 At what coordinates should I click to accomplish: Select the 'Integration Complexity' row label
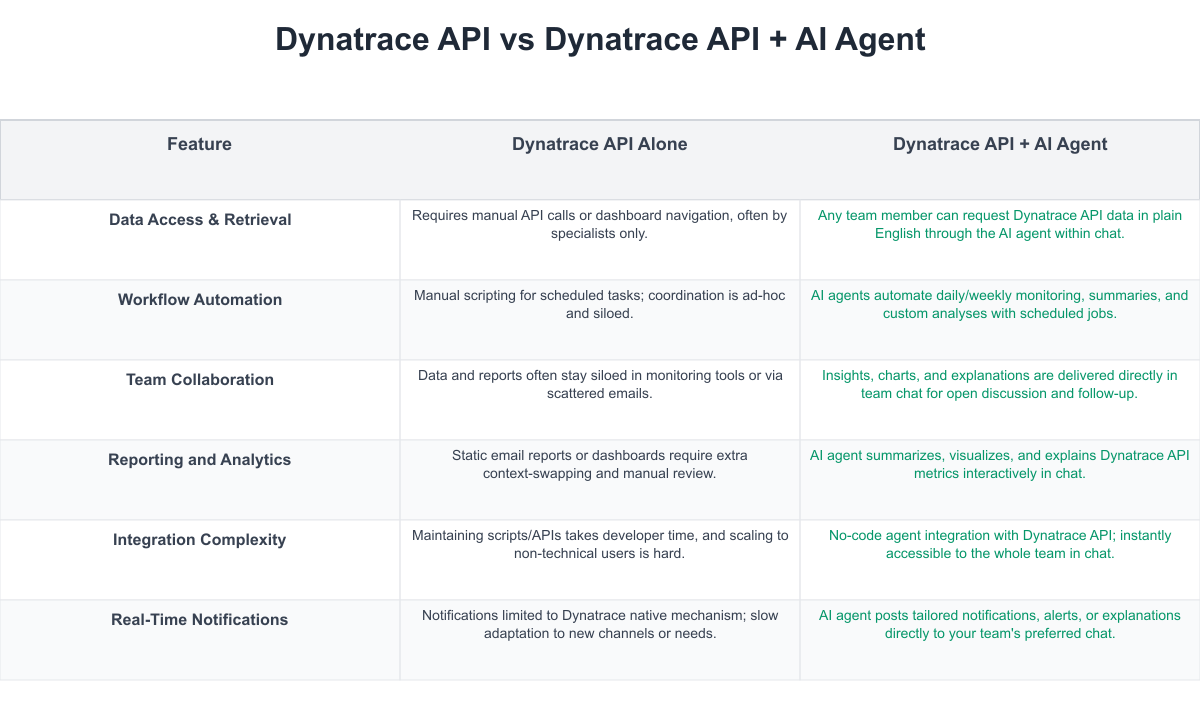[200, 539]
